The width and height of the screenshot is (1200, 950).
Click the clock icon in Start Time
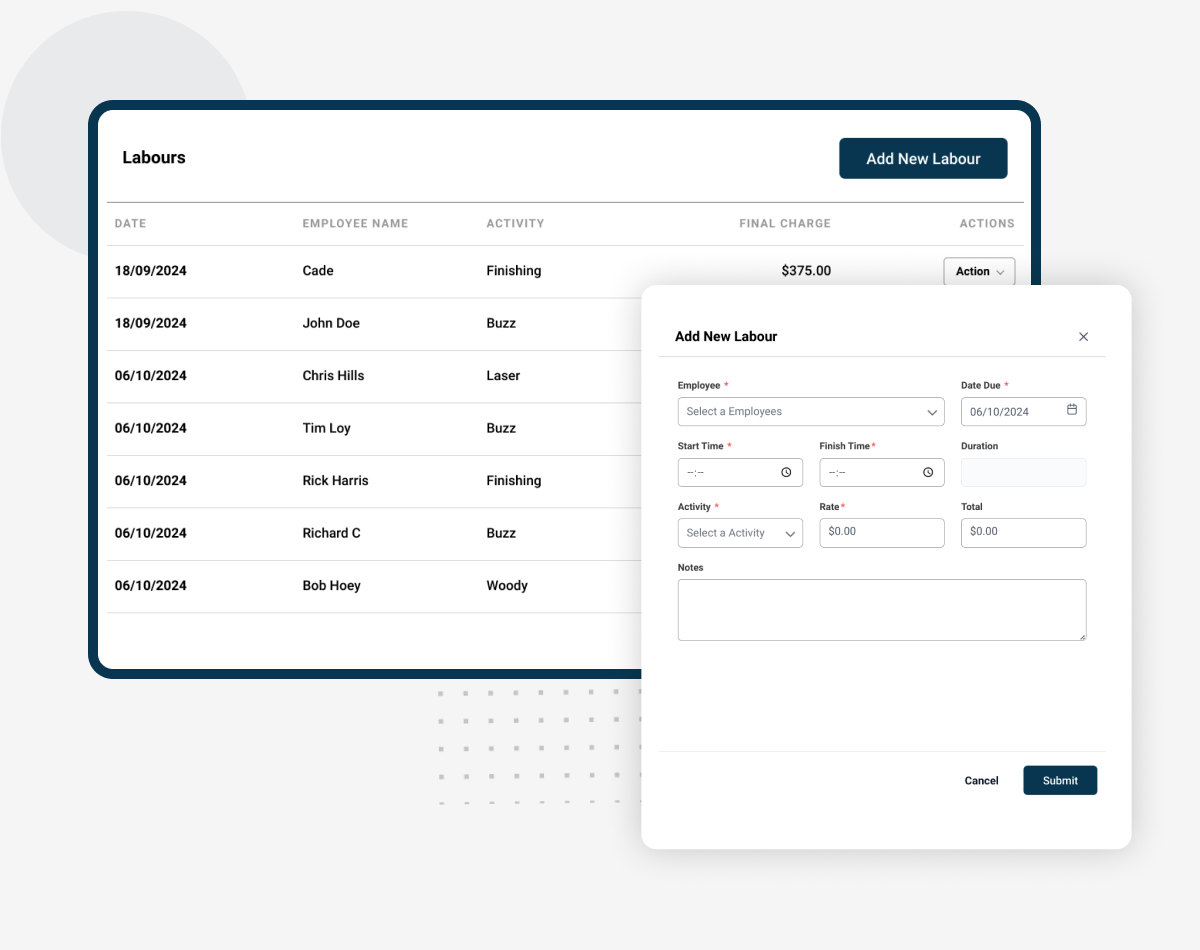[x=786, y=472]
